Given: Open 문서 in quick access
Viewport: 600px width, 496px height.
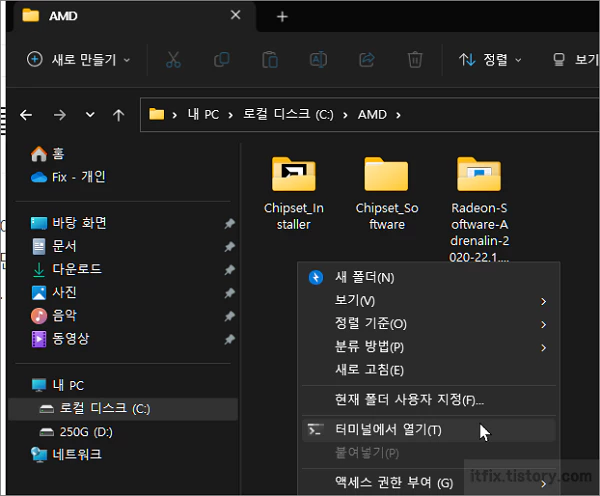Looking at the screenshot, I should pyautogui.click(x=54, y=246).
